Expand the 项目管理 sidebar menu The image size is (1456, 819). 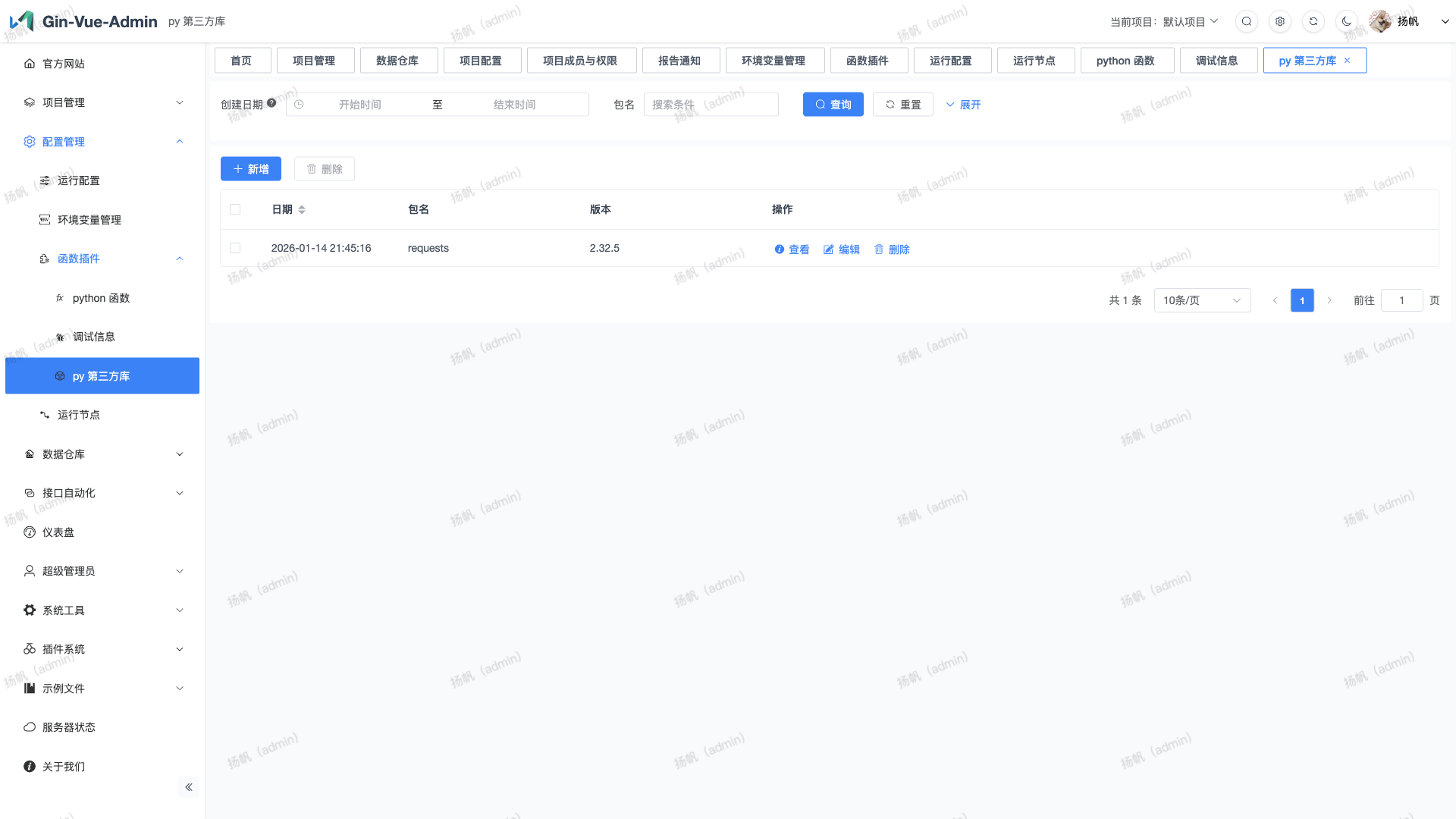pos(102,102)
